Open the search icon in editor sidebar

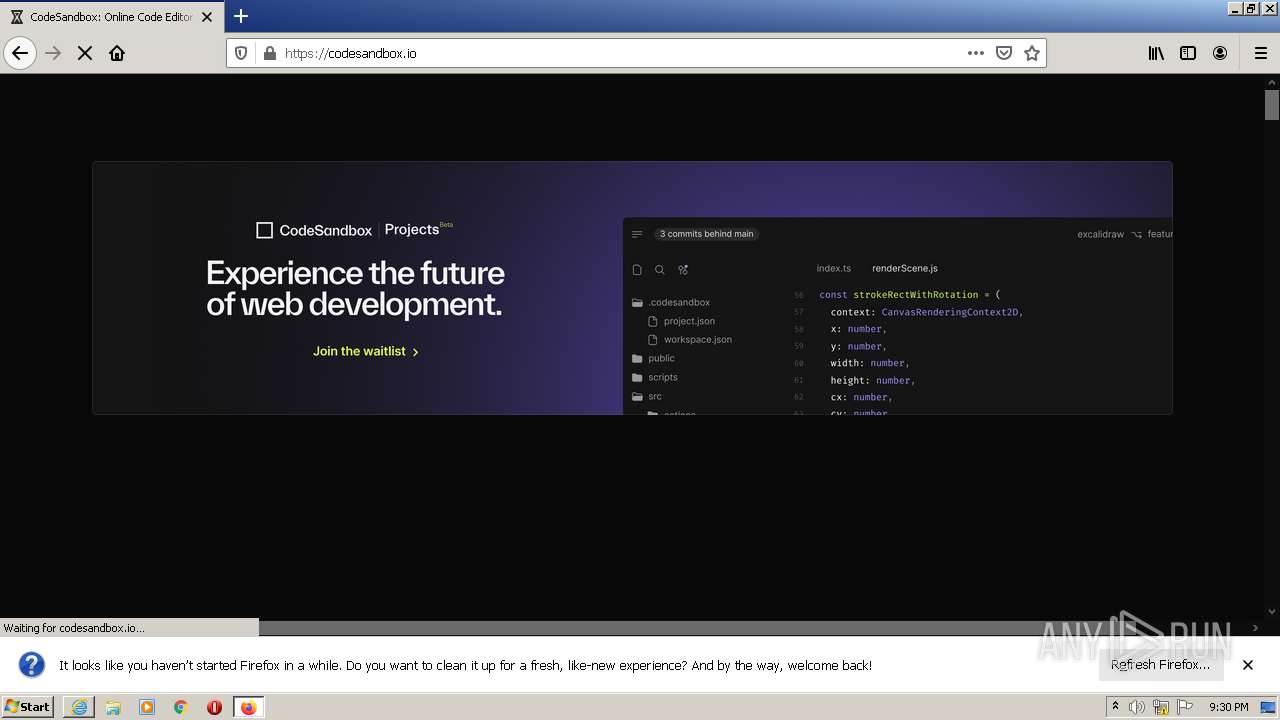660,270
